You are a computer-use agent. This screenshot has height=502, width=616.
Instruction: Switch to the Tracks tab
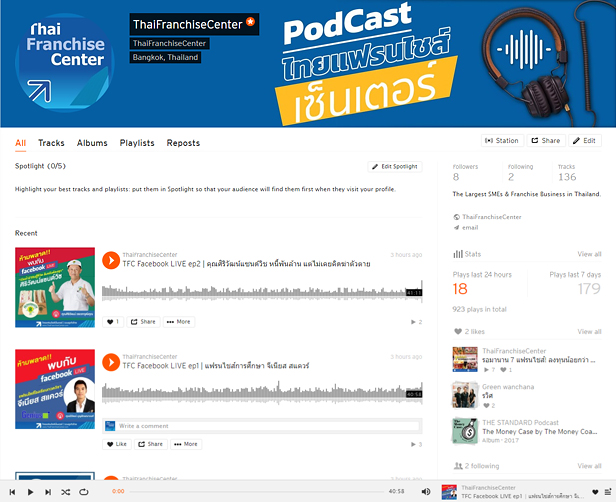pyautogui.click(x=51, y=143)
